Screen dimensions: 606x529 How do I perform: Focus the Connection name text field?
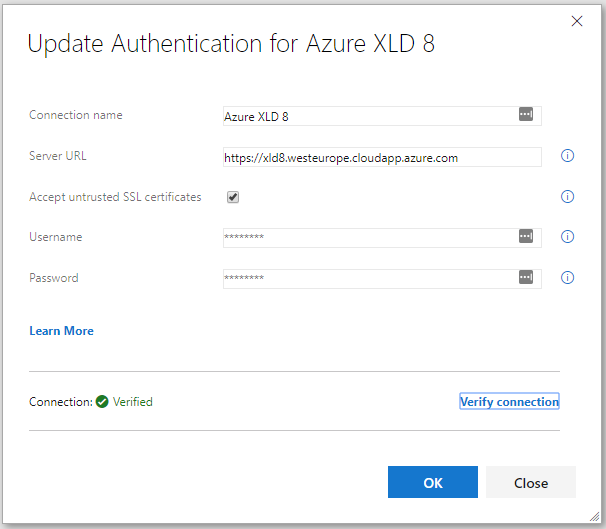click(370, 116)
